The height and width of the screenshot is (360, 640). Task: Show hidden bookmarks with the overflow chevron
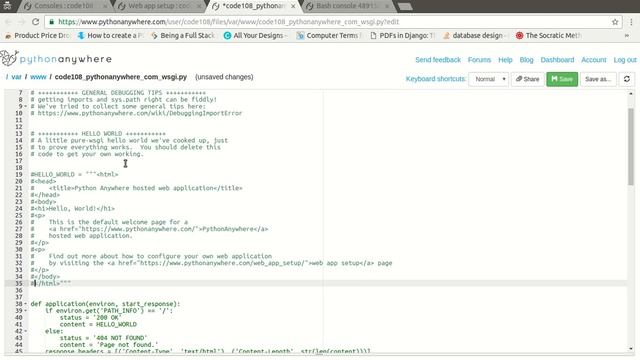tap(627, 36)
